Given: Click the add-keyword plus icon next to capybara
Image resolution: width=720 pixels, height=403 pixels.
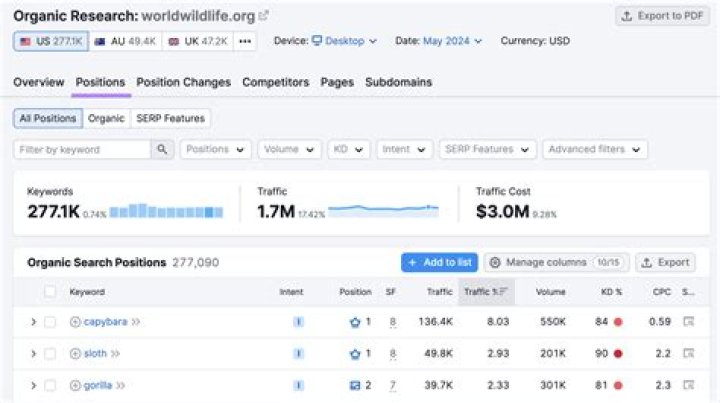Looking at the screenshot, I should [x=75, y=322].
